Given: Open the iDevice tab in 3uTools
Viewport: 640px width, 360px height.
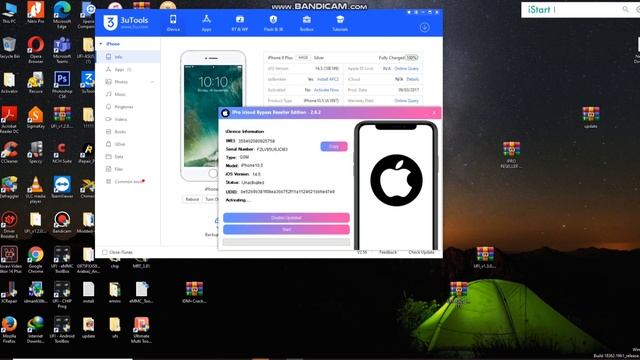Looking at the screenshot, I should tap(173, 23).
